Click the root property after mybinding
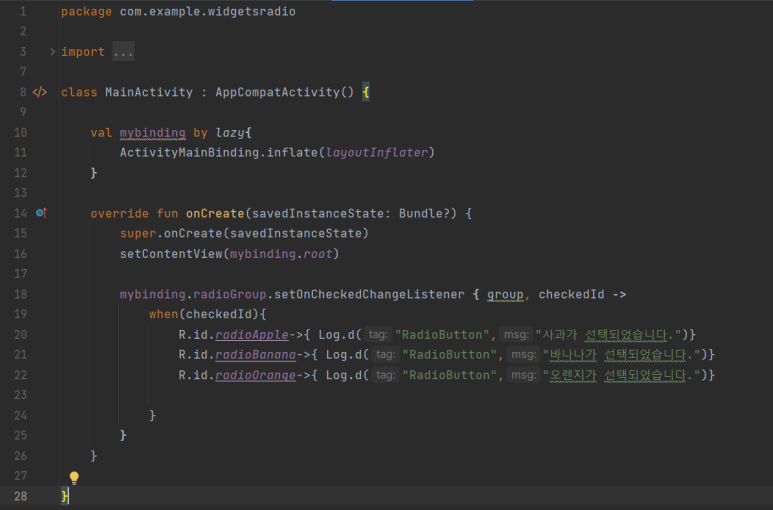 pos(317,254)
